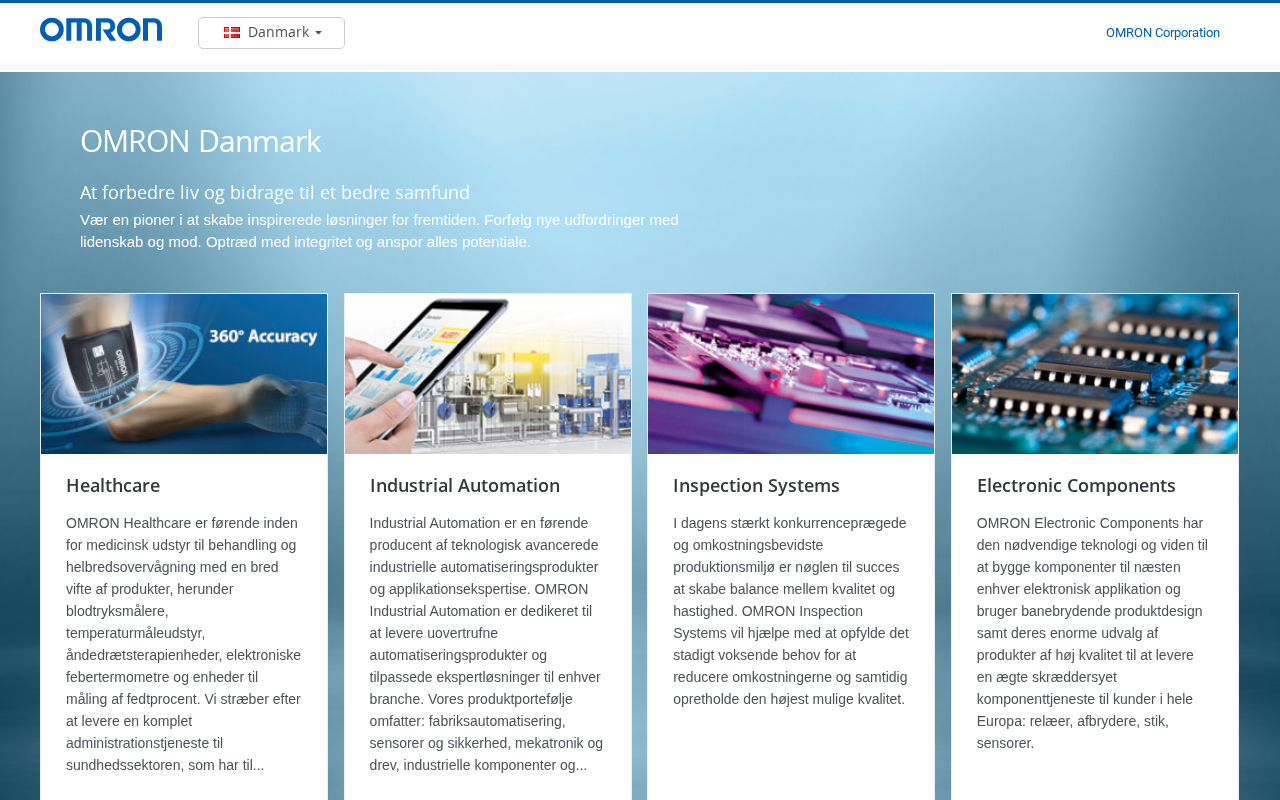1280x800 pixels.
Task: Click the description starting 'OMRON Healthcare er førende'
Action: click(x=184, y=644)
